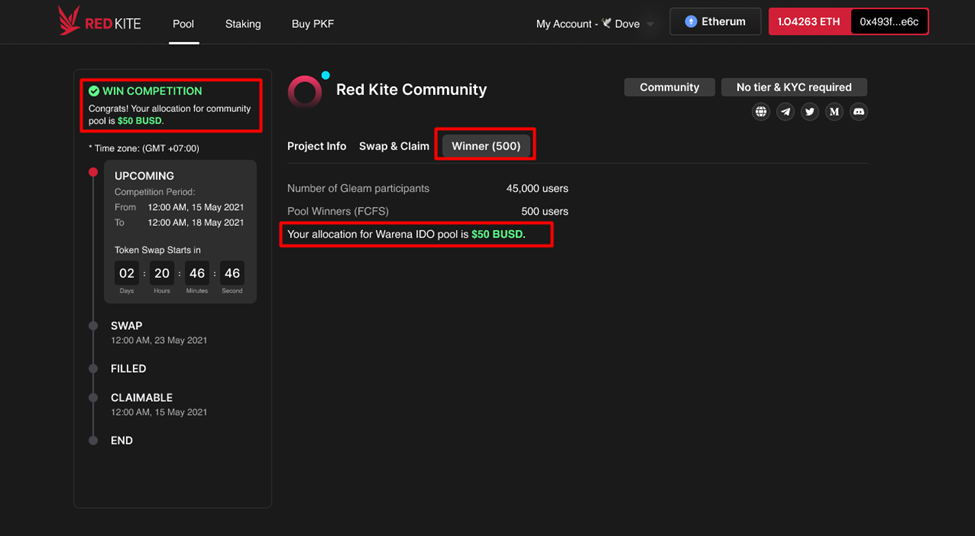
Task: Open the Medium social icon
Action: (x=834, y=112)
